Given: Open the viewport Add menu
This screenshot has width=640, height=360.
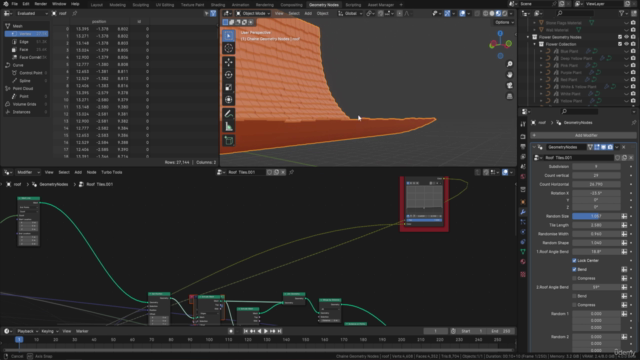Looking at the screenshot, I should [308, 13].
